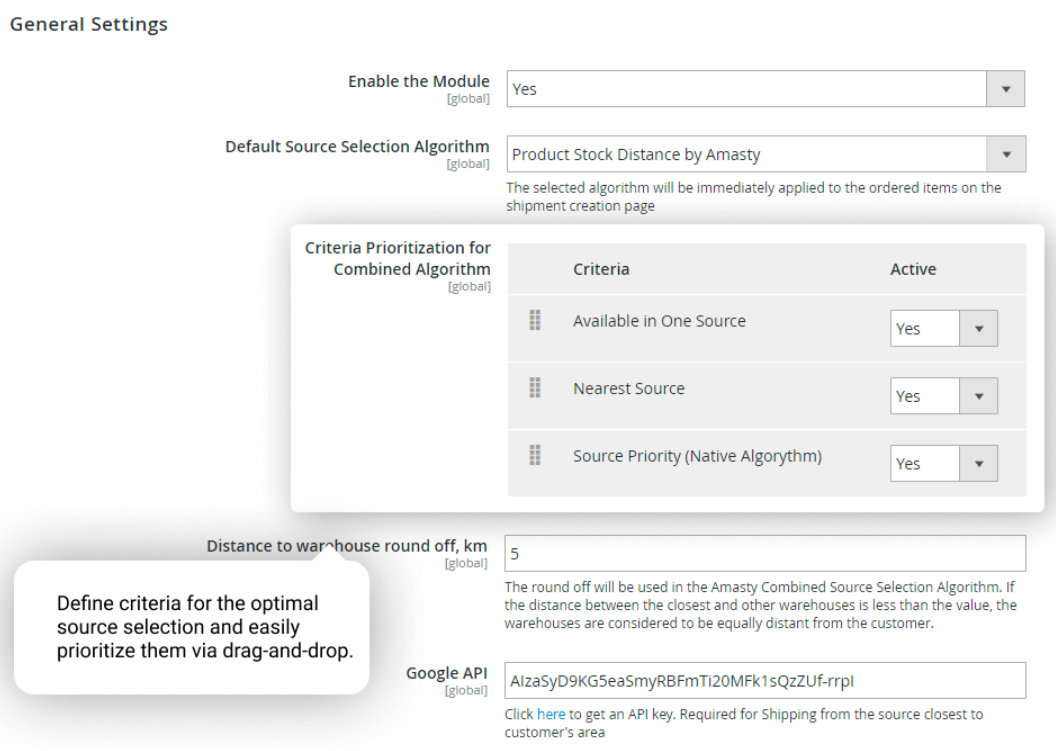Screen dimensions: 1056x751
Task: Open Active dropdown for Available in One Source
Action: (x=943, y=328)
